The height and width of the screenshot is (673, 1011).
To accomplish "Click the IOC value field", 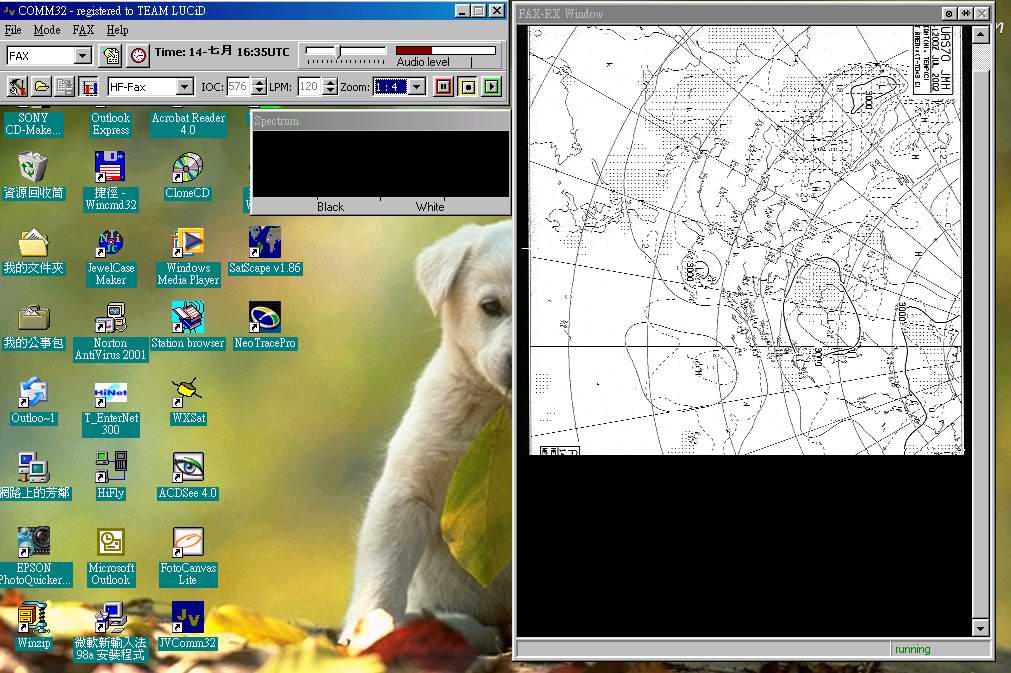I will [x=238, y=86].
